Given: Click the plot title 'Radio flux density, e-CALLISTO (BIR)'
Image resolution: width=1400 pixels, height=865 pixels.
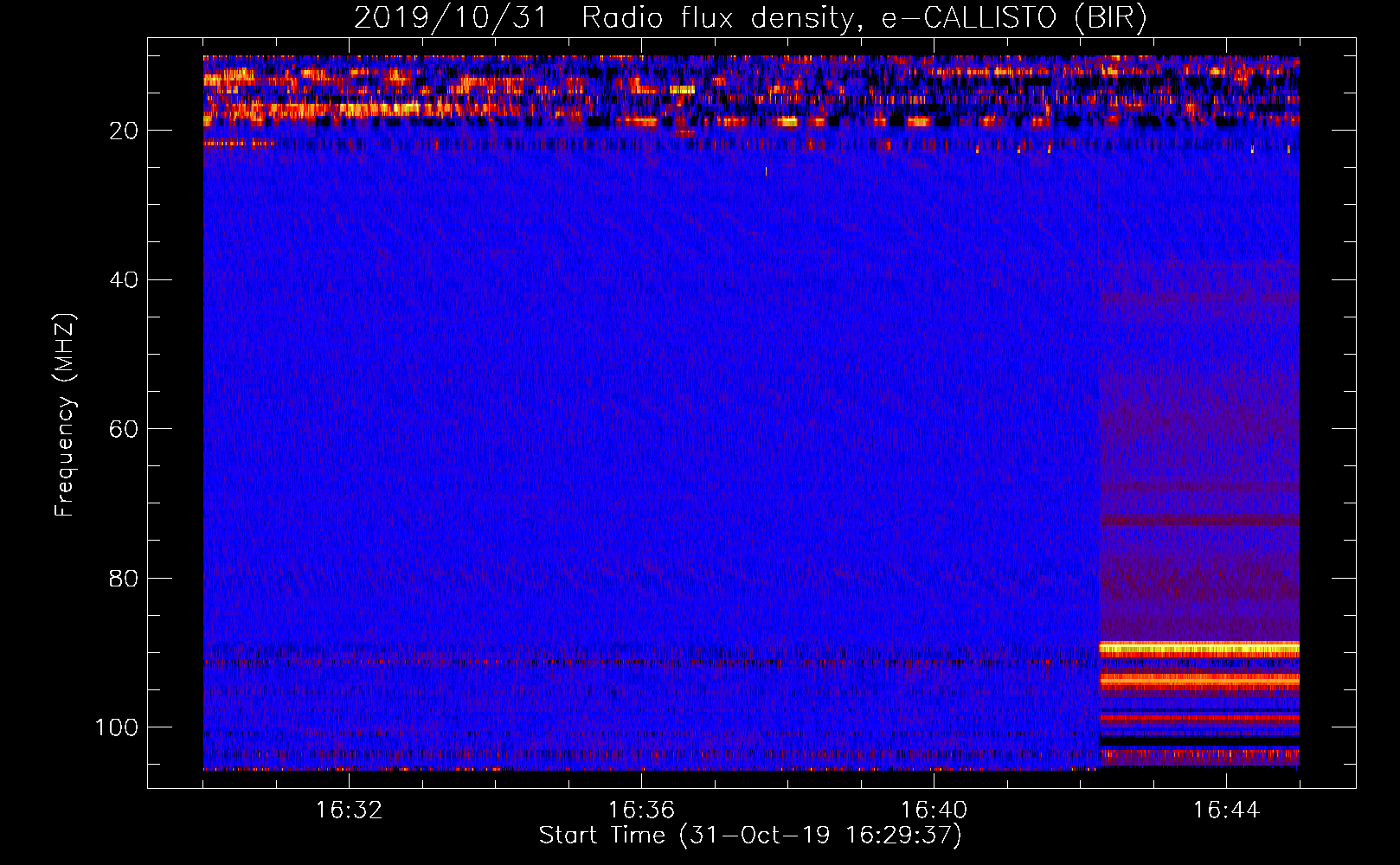Looking at the screenshot, I should tap(864, 17).
